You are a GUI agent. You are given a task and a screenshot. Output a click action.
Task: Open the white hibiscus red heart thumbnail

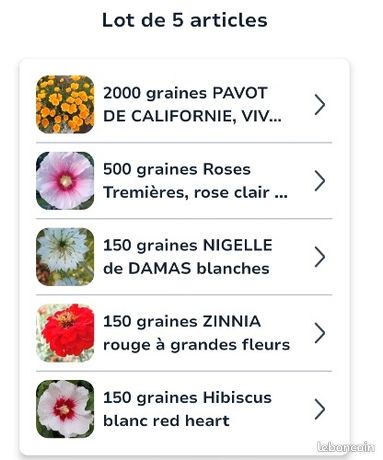click(65, 409)
